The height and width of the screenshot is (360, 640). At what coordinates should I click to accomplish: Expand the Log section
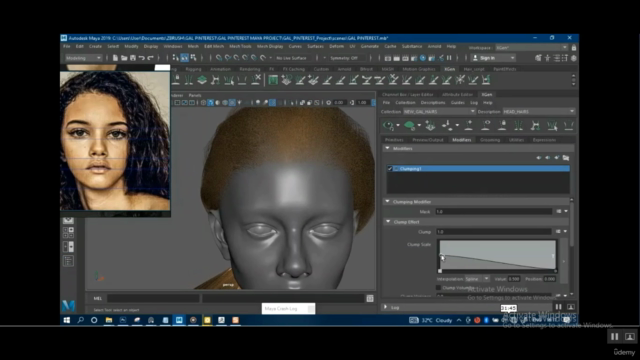(x=385, y=307)
